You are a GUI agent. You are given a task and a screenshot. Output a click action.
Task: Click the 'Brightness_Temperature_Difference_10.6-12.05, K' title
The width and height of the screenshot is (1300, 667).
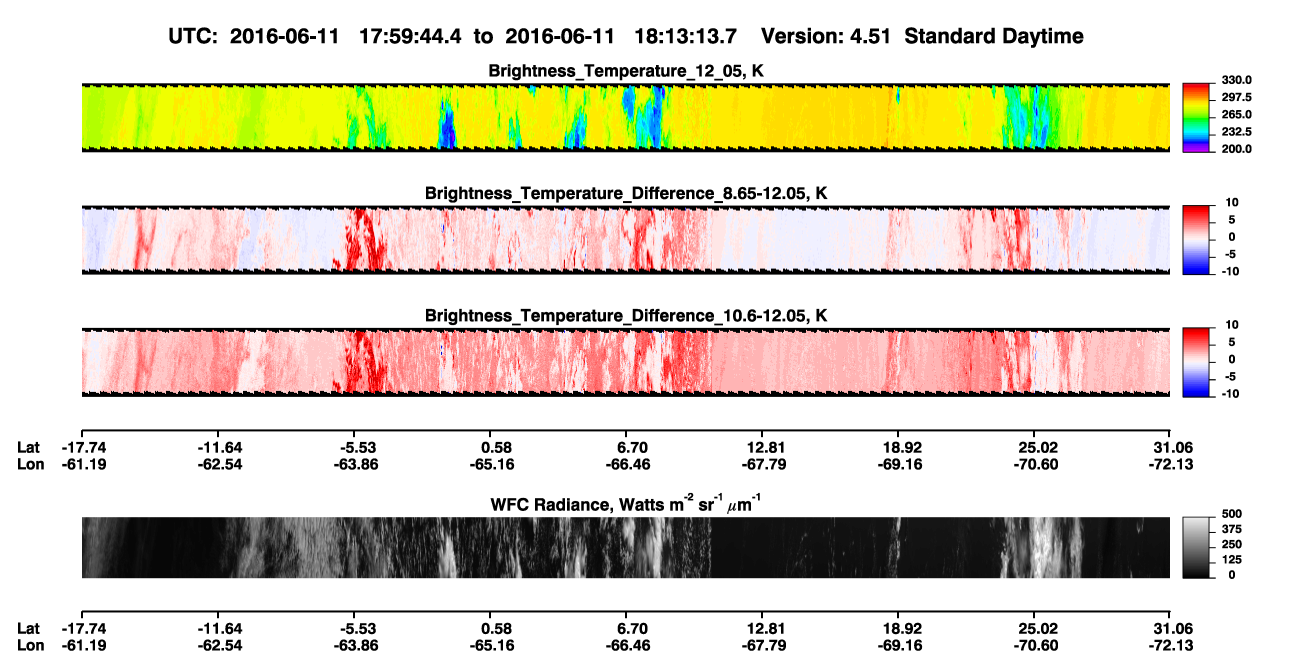point(626,316)
